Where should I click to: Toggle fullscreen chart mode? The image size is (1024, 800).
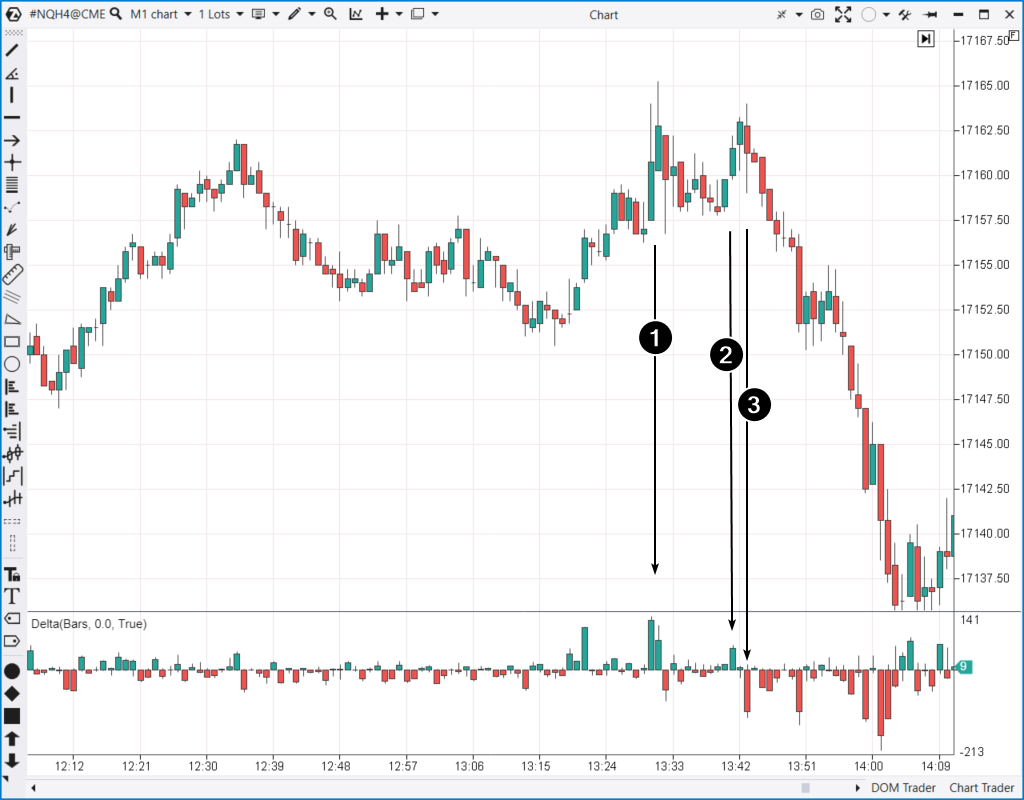coord(843,14)
